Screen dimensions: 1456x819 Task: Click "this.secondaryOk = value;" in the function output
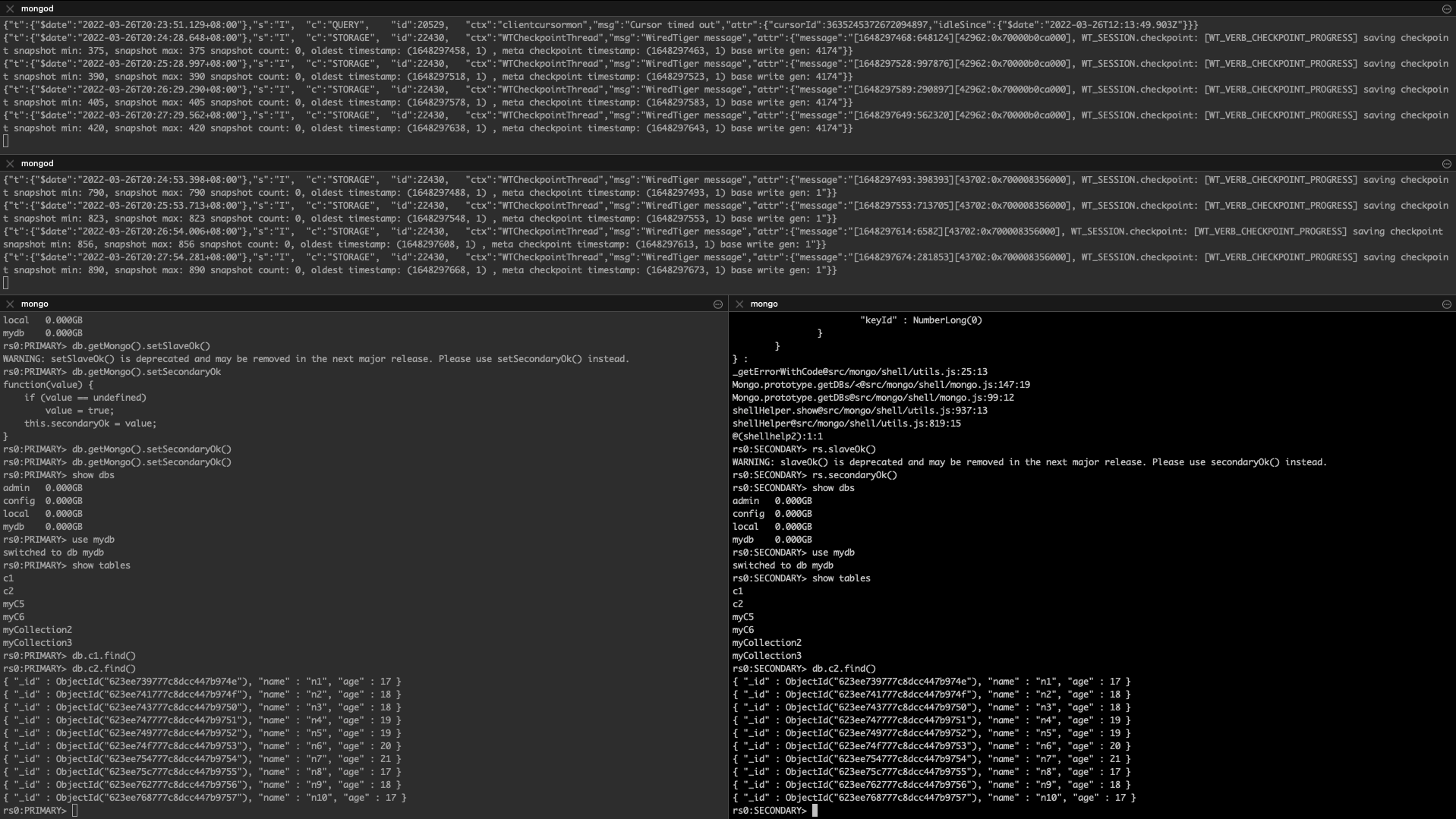point(90,424)
